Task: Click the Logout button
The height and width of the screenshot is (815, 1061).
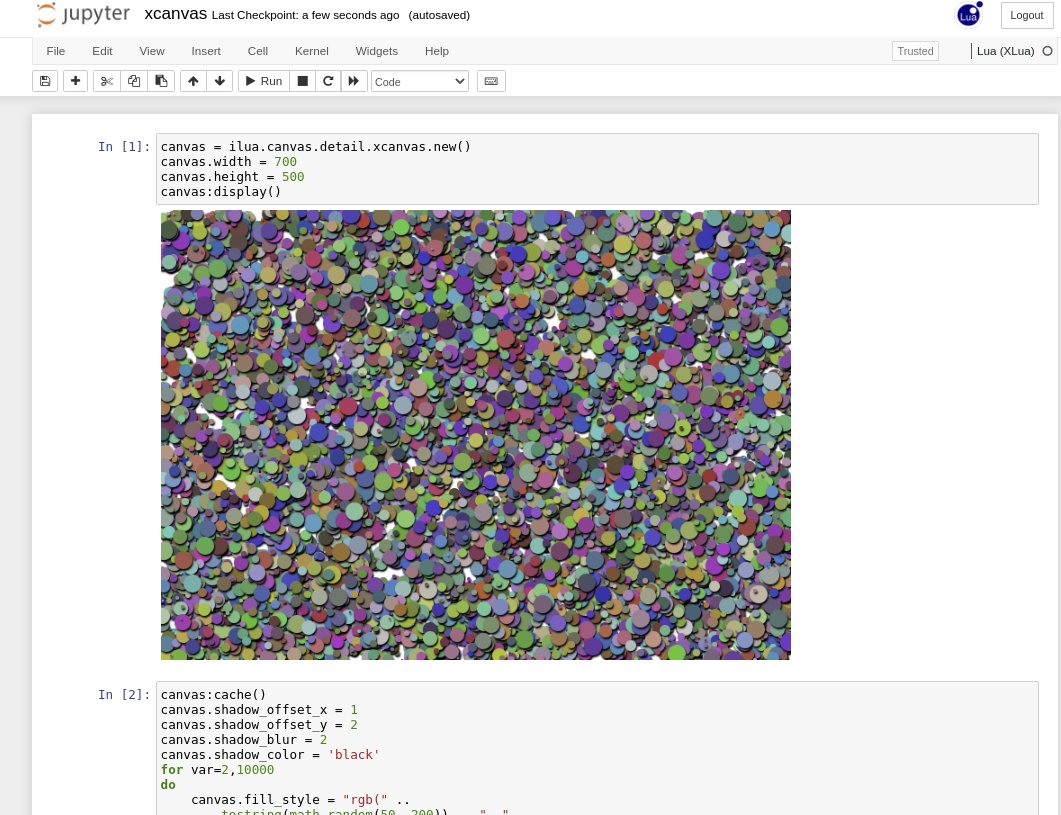Action: click(1026, 15)
